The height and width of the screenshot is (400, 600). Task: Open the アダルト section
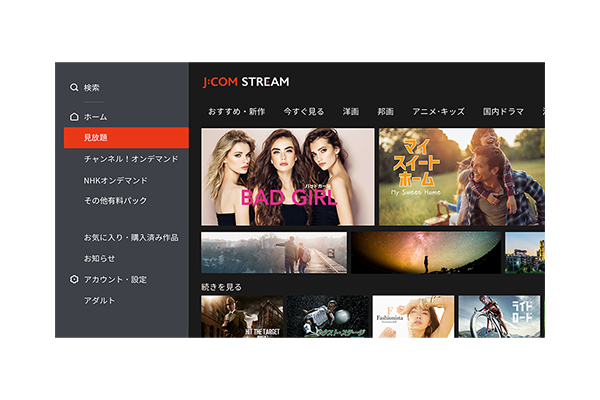(x=99, y=301)
